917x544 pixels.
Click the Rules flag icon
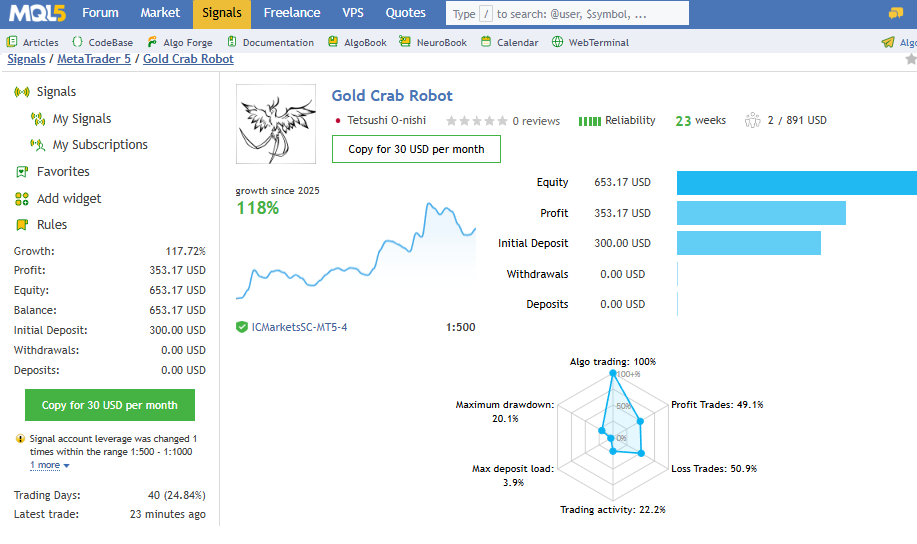(22, 225)
